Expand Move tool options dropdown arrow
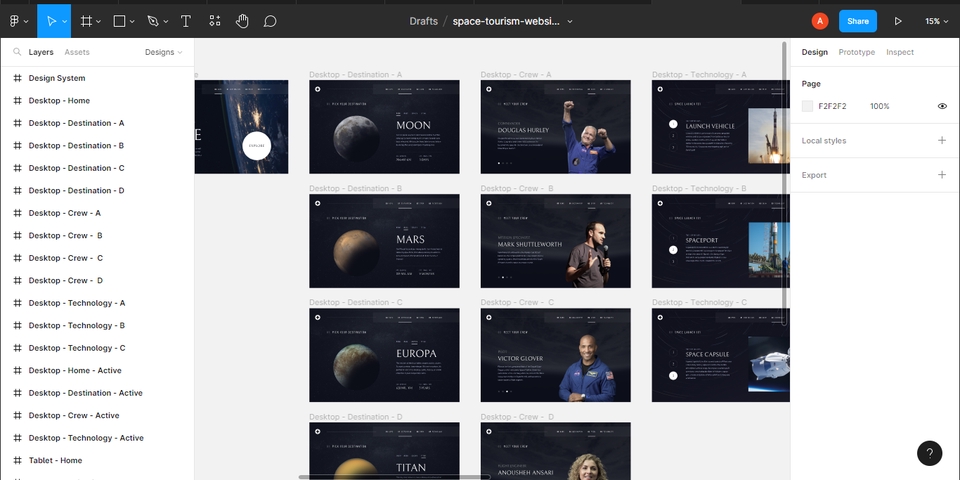Image resolution: width=960 pixels, height=480 pixels. tap(64, 21)
